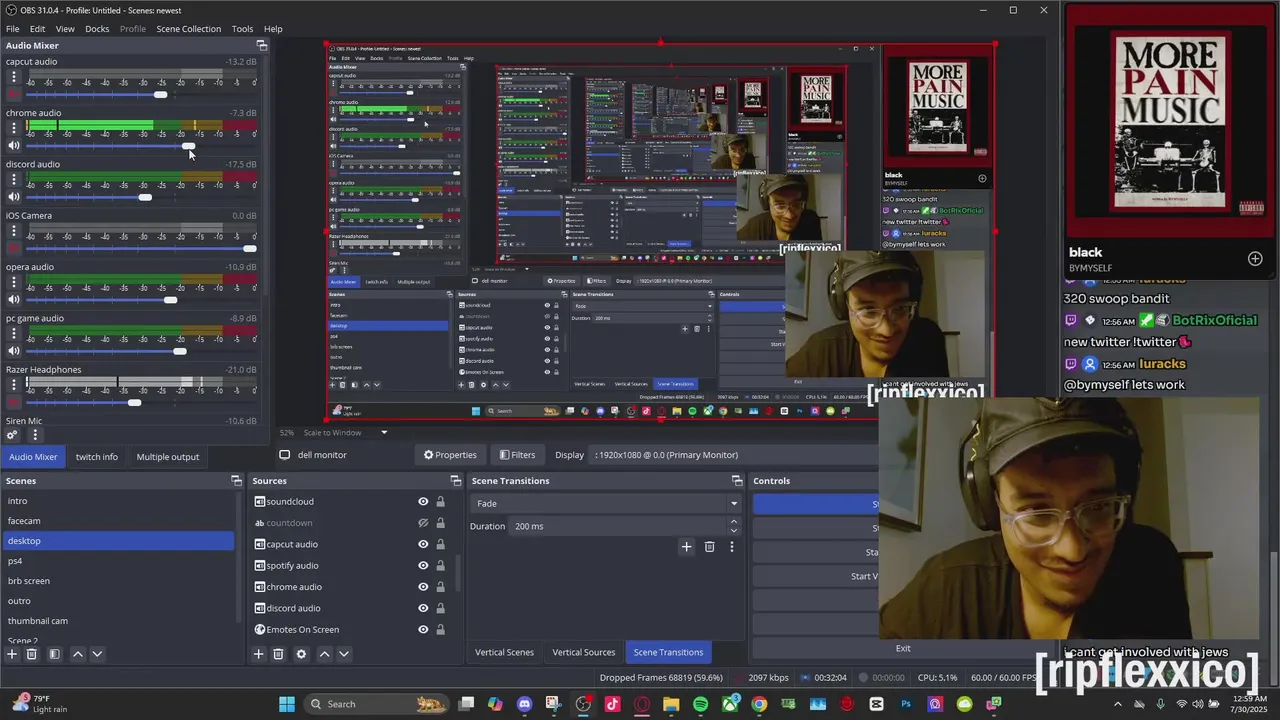The image size is (1280, 720).
Task: Open source properties gear in Sources toolbar
Action: coord(301,654)
